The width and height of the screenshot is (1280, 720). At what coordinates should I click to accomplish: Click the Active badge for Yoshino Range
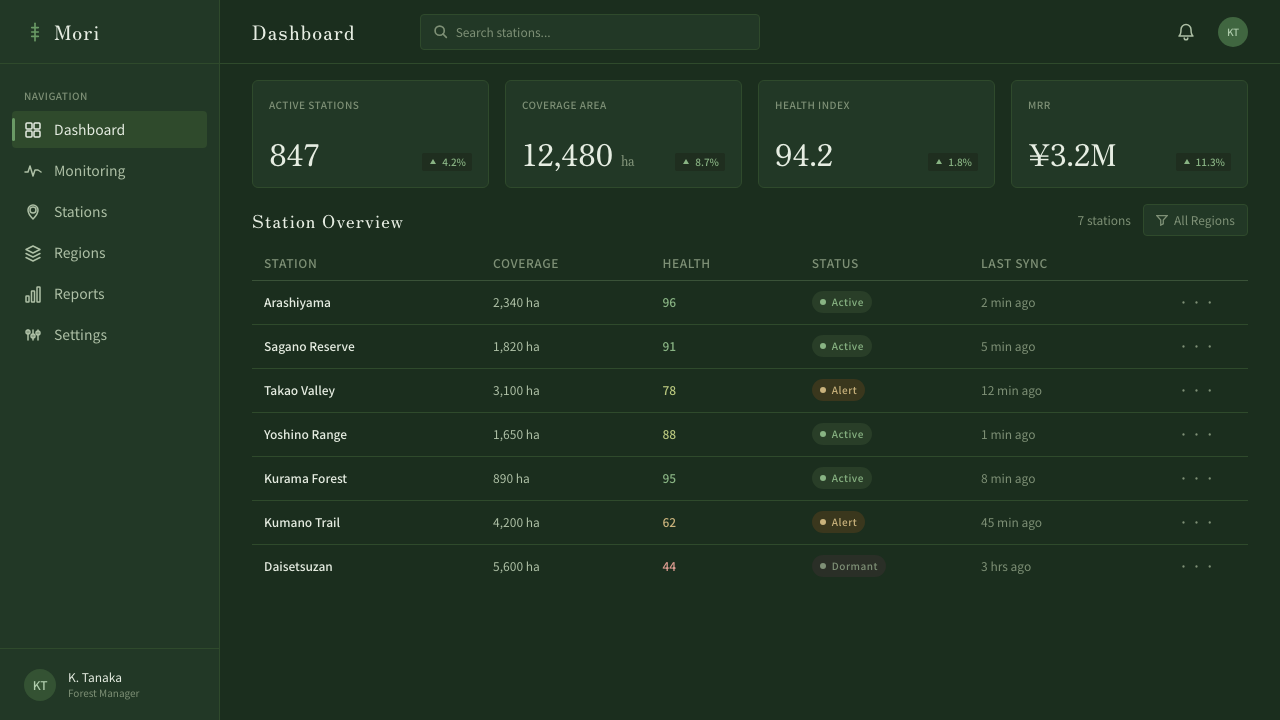841,434
